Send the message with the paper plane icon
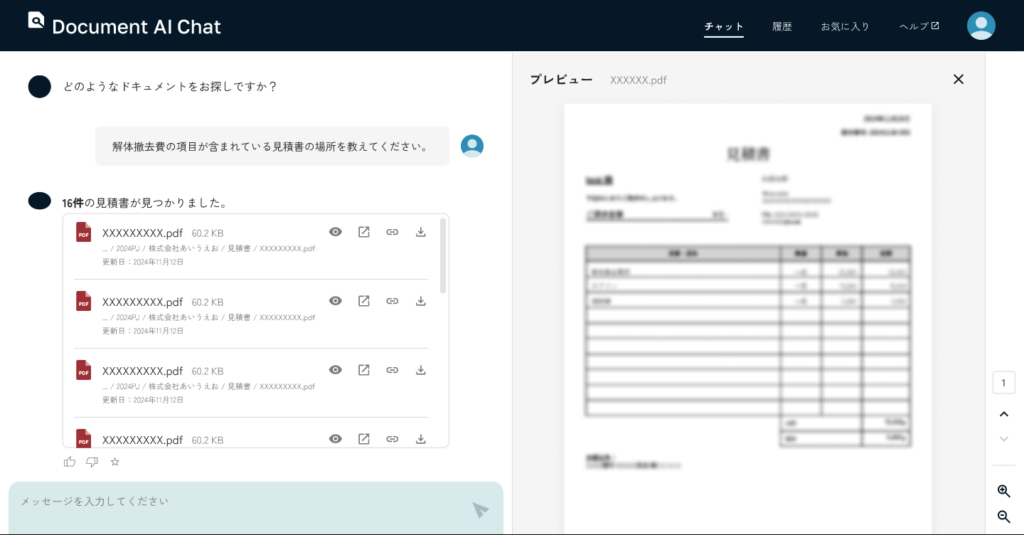Viewport: 1024px width, 535px height. pyautogui.click(x=480, y=510)
